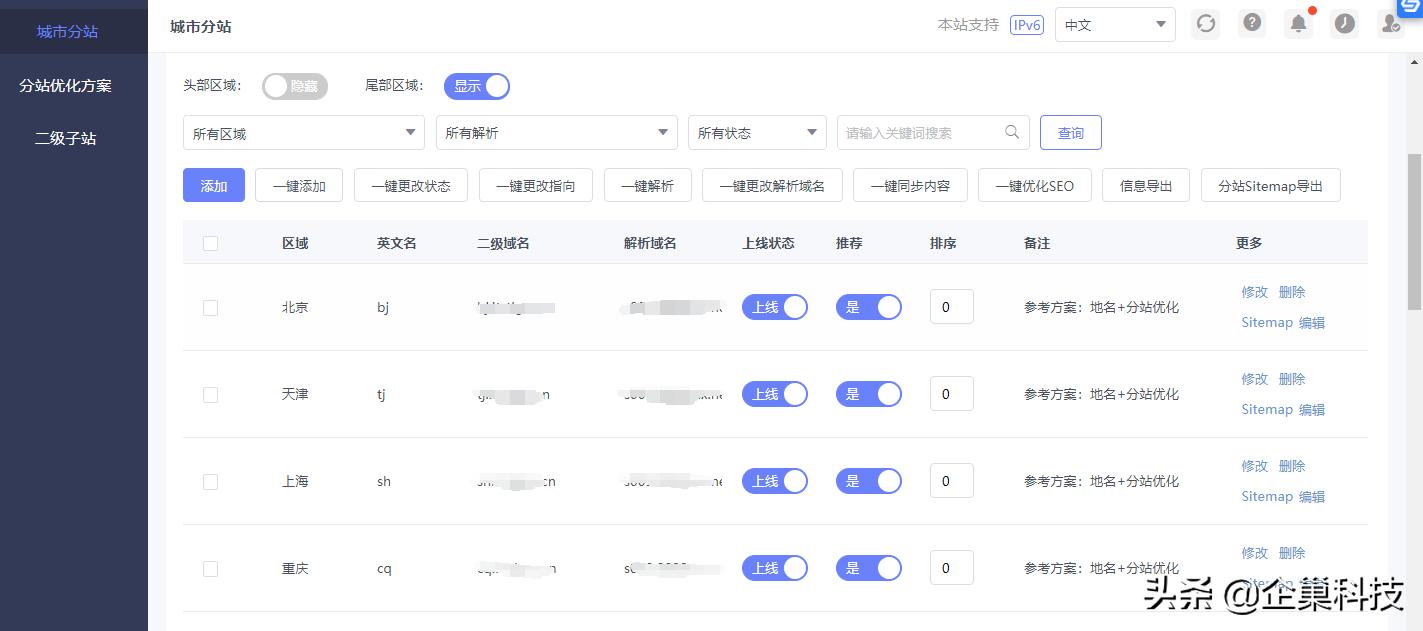Image resolution: width=1423 pixels, height=631 pixels.
Task: Turn off the 尾部区域 display switch
Action: coord(477,86)
